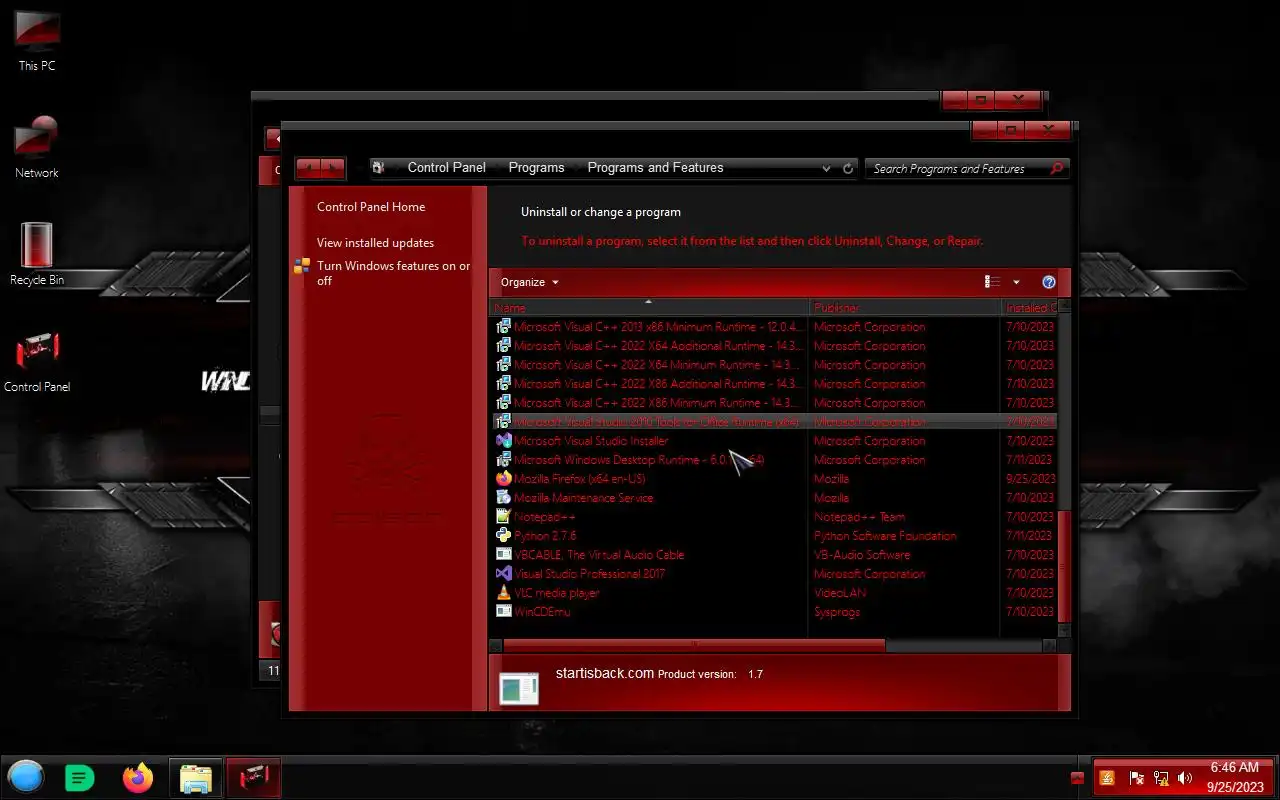Select the Control Panel taskbar button
The width and height of the screenshot is (1280, 800).
(253, 777)
